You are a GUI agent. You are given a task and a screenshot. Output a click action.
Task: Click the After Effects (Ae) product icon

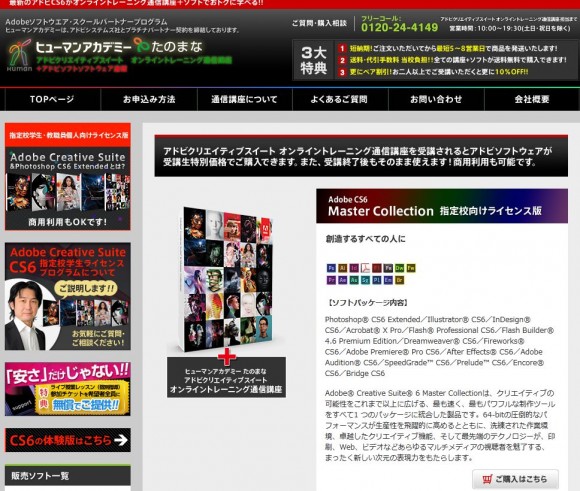(343, 280)
